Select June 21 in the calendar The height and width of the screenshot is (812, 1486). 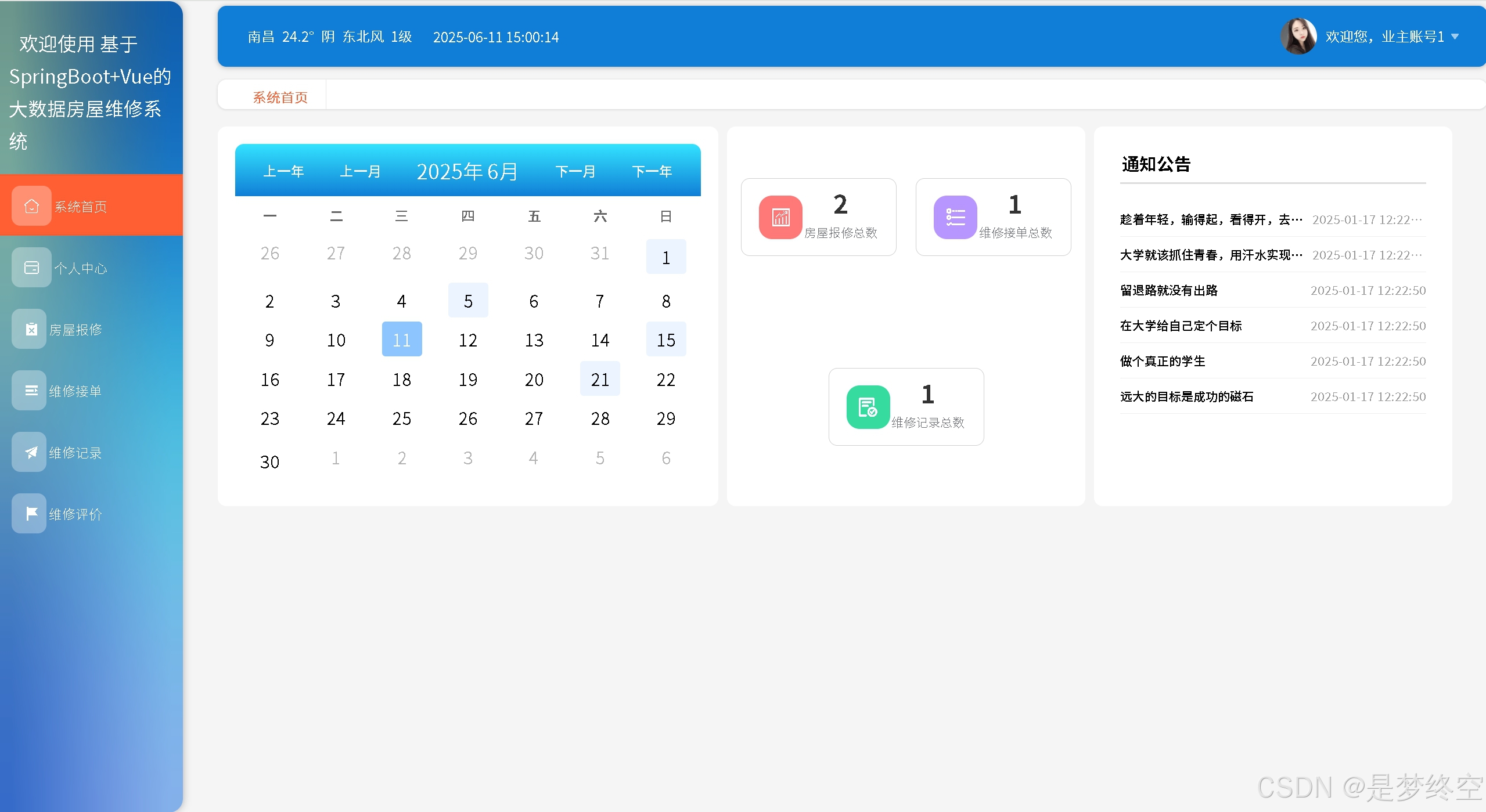600,379
